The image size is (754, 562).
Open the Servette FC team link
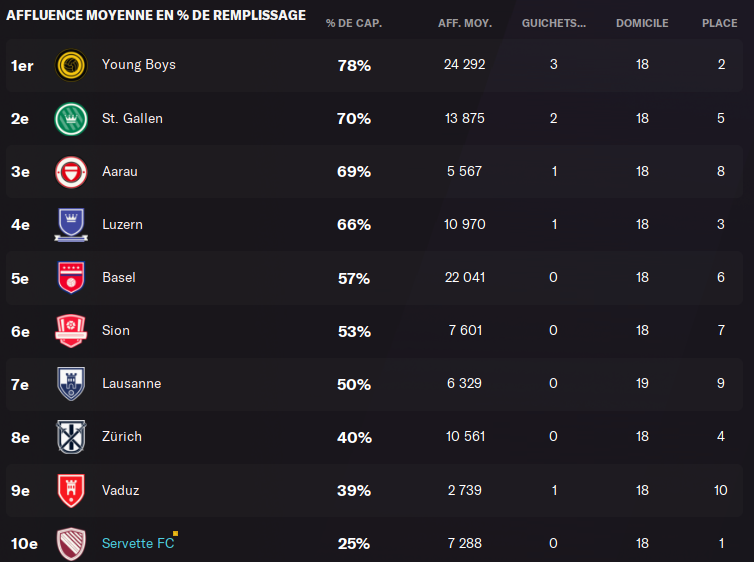click(138, 543)
